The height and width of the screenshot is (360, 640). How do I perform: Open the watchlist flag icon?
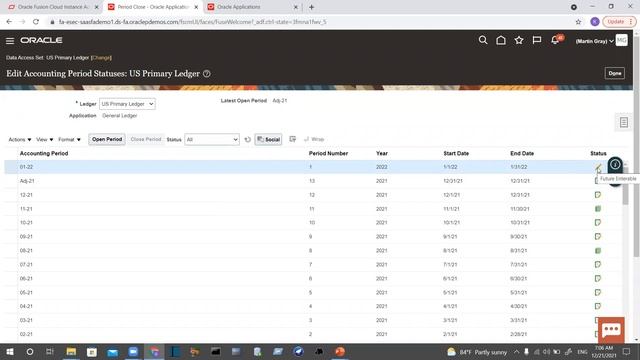pos(537,40)
